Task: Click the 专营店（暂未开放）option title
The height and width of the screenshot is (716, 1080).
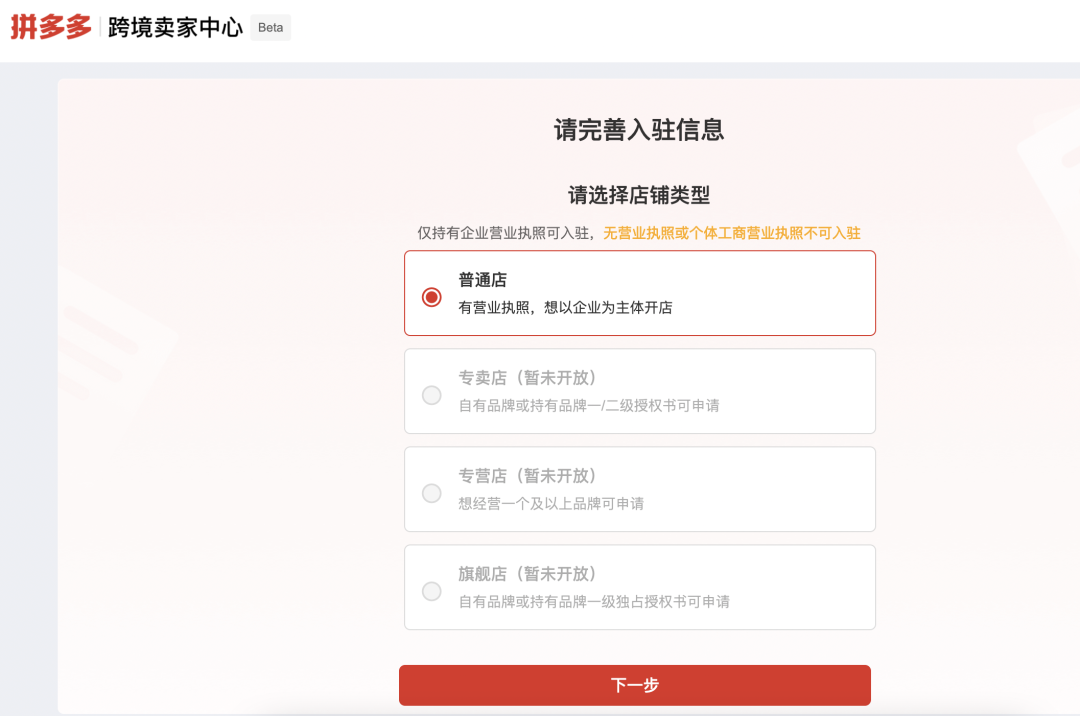Action: [x=527, y=476]
